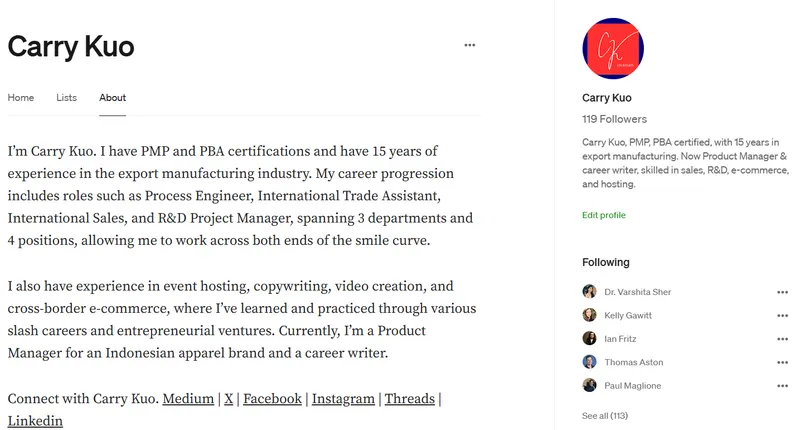The height and width of the screenshot is (430, 800).
Task: Click Paul Maglione's avatar picture
Action: [x=589, y=385]
